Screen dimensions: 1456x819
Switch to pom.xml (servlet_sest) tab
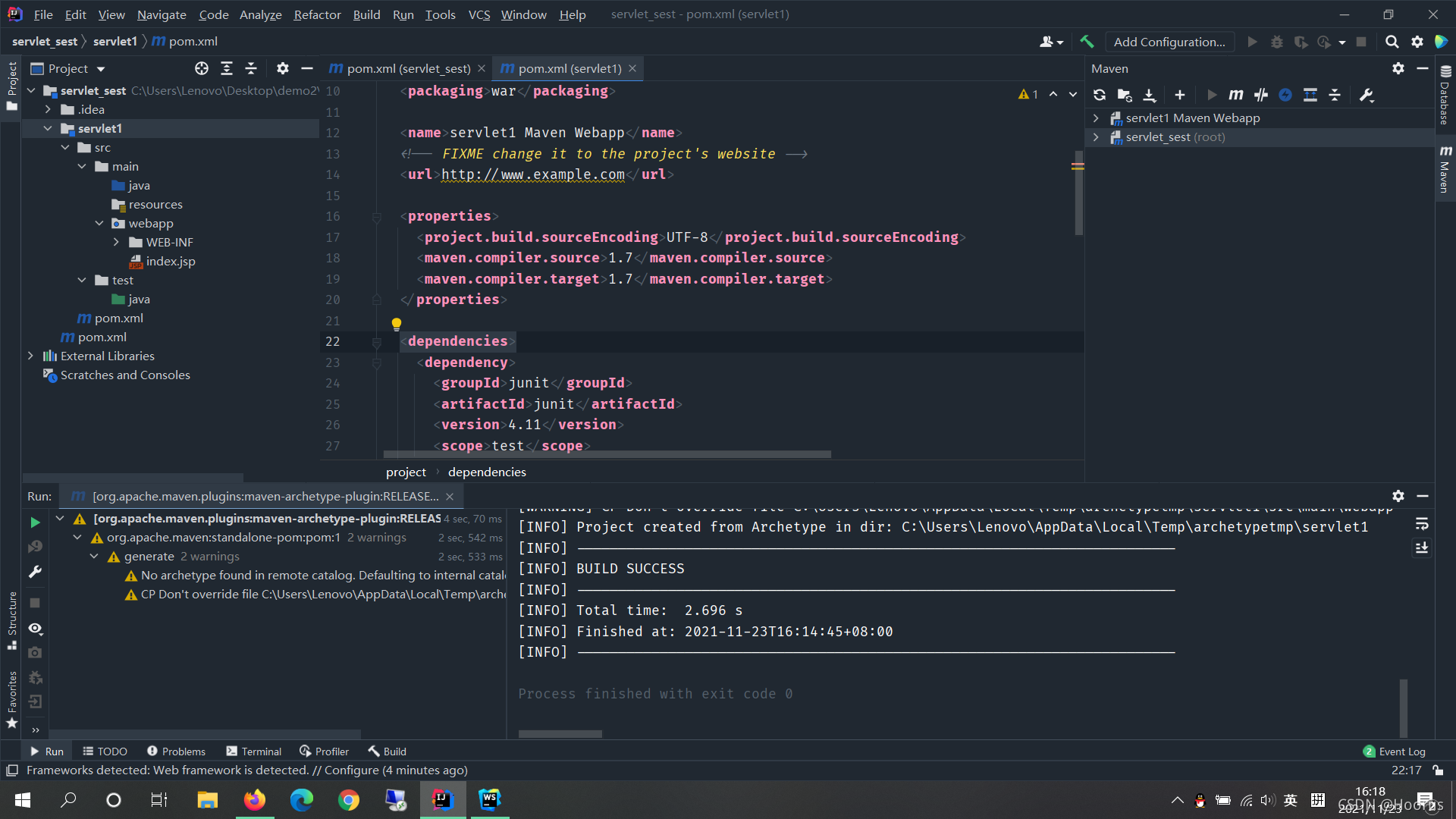tap(408, 68)
